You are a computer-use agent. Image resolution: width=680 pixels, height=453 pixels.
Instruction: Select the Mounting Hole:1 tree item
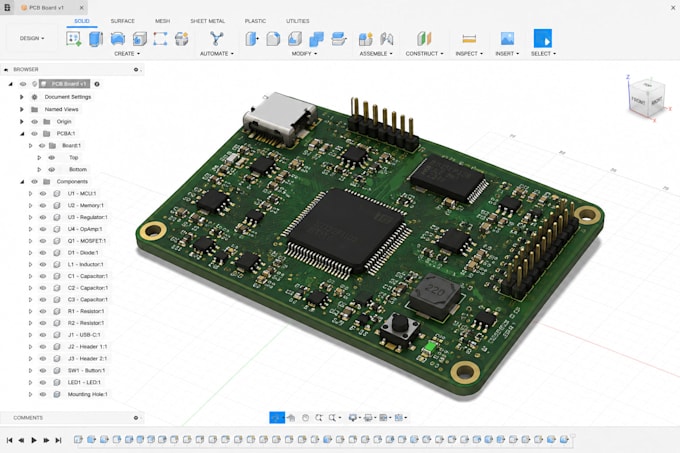(88, 394)
